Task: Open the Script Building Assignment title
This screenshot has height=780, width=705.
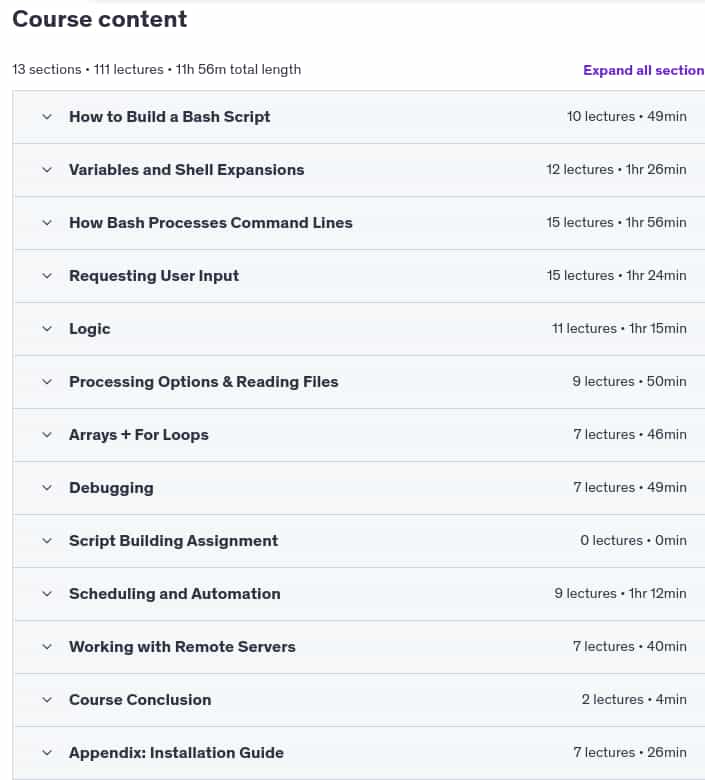Action: pyautogui.click(x=174, y=541)
